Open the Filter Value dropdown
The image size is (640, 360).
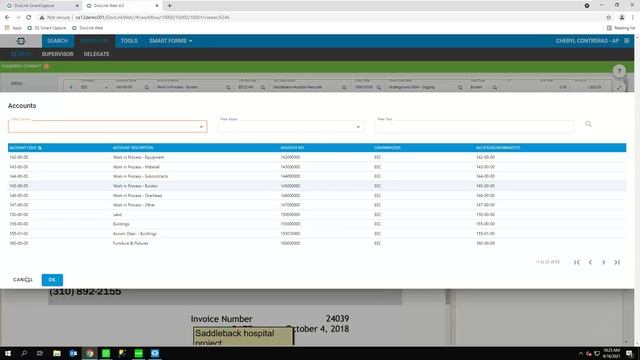[291, 127]
